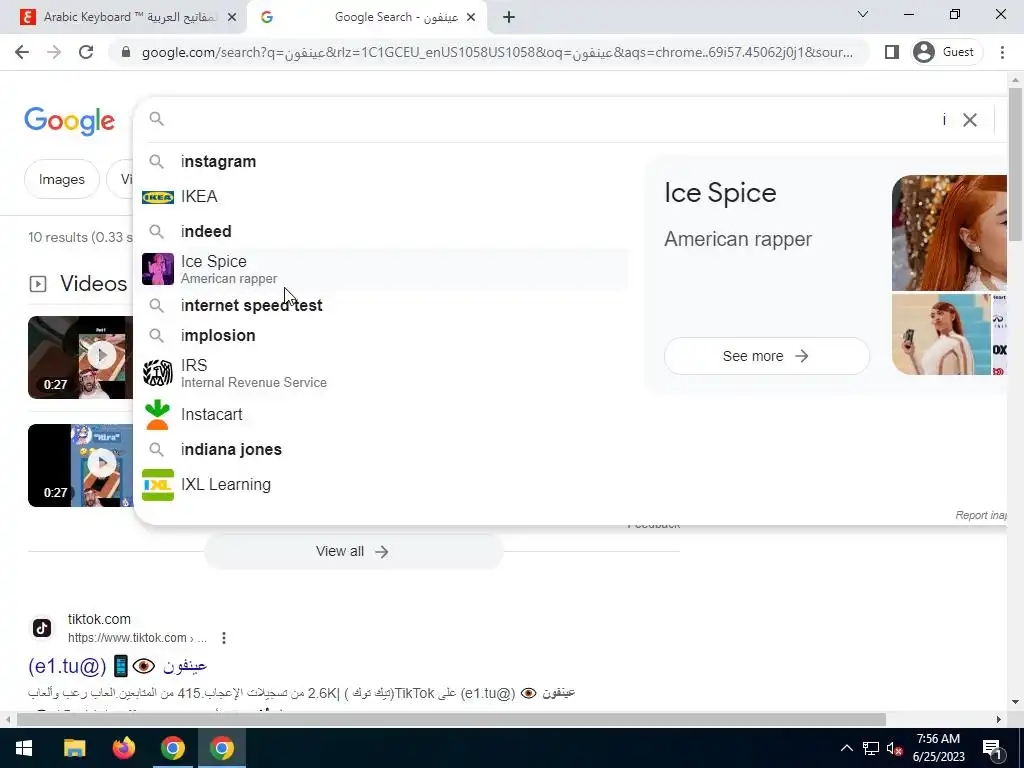This screenshot has height=768, width=1024.
Task: Click the browser forward arrow
Action: click(54, 52)
